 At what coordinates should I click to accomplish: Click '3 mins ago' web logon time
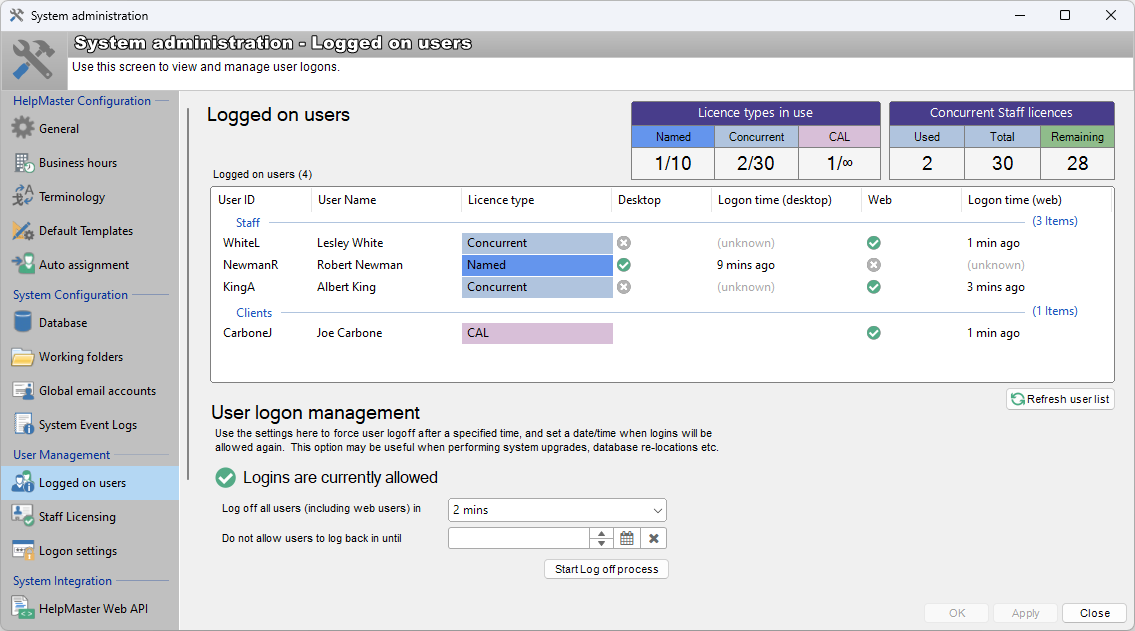click(x=995, y=287)
